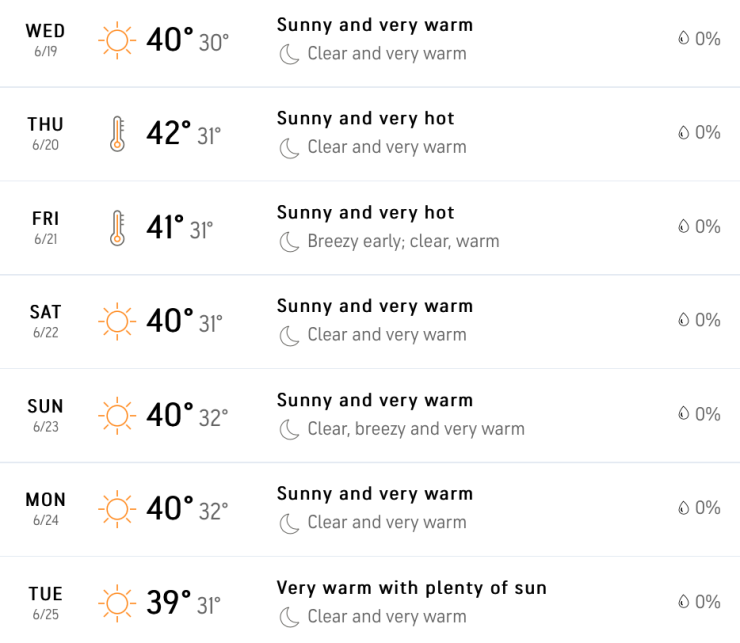
Task: Click 'Very warm with plenty of sun'
Action: pyautogui.click(x=411, y=588)
